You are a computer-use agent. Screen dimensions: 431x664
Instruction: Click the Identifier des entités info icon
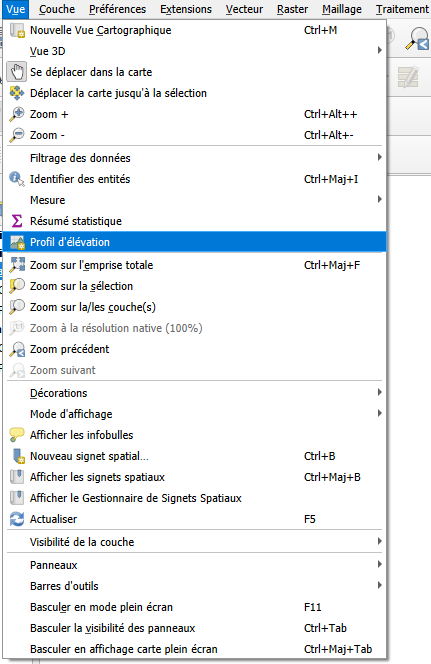coord(17,179)
